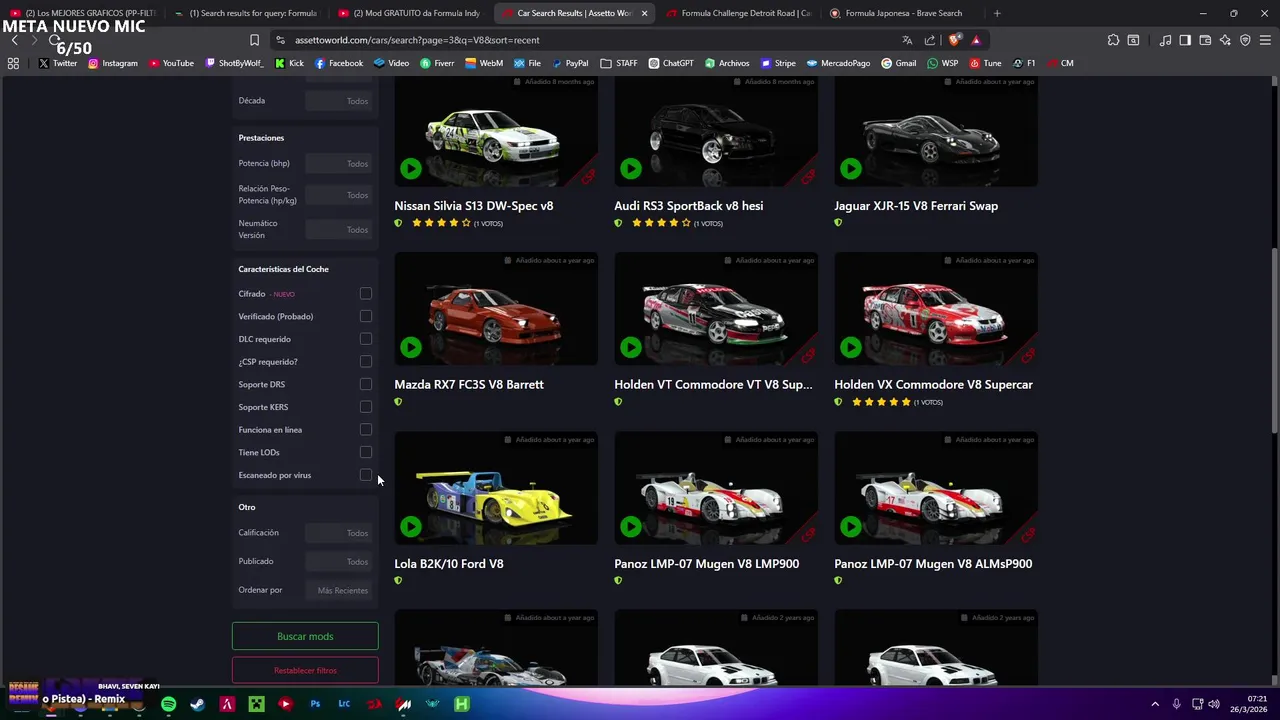The height and width of the screenshot is (720, 1280).
Task: Open YouTube bookmark in bookmarks bar
Action: (171, 63)
